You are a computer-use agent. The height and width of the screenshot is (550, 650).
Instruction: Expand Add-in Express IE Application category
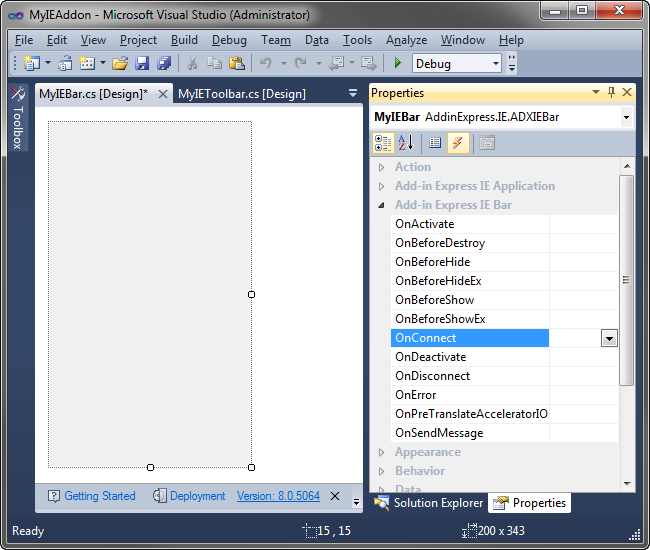tap(381, 187)
